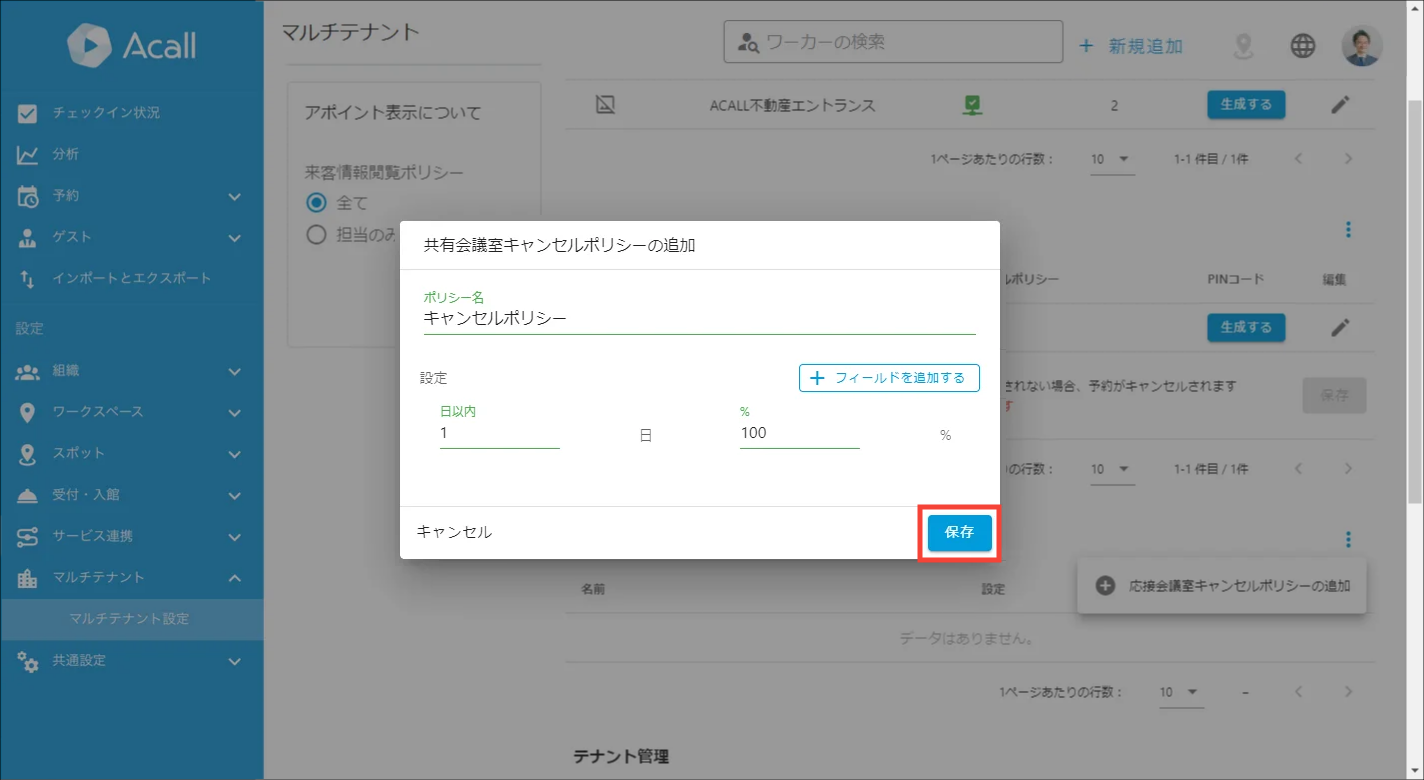Click the 保存 button in dialog

959,533
